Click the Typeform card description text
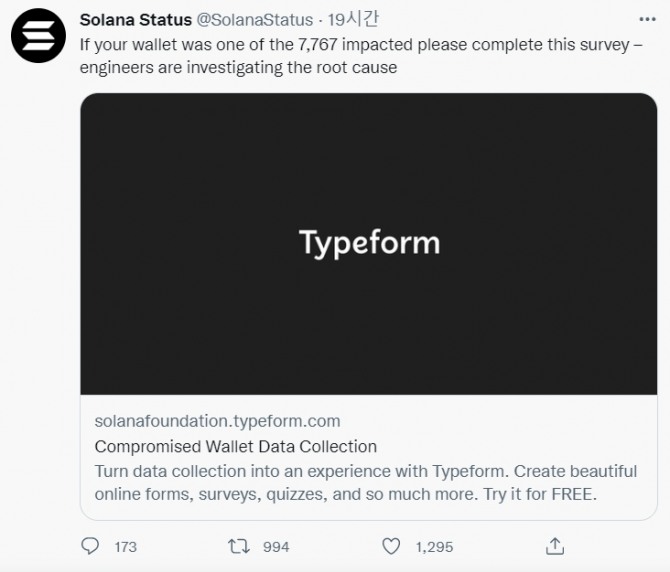 click(366, 483)
